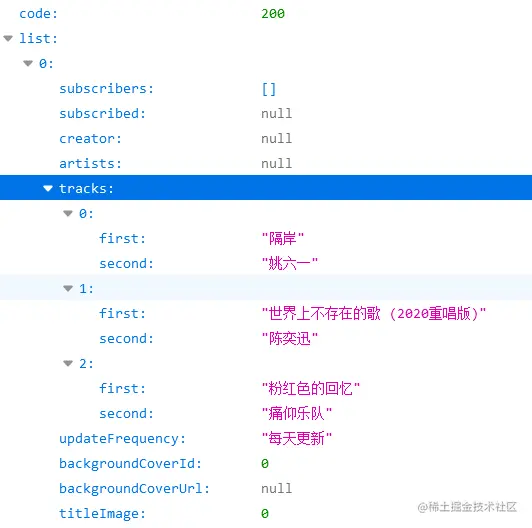Select index label 2 under tracks
This screenshot has width=532, height=528.
coord(86,363)
